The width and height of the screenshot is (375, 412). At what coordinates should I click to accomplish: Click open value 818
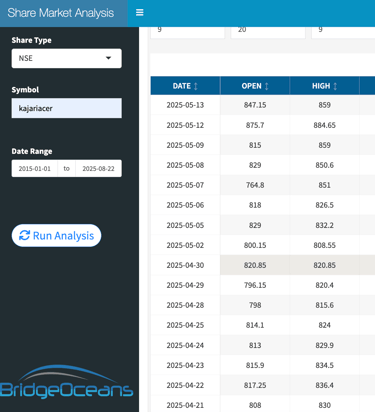[255, 205]
